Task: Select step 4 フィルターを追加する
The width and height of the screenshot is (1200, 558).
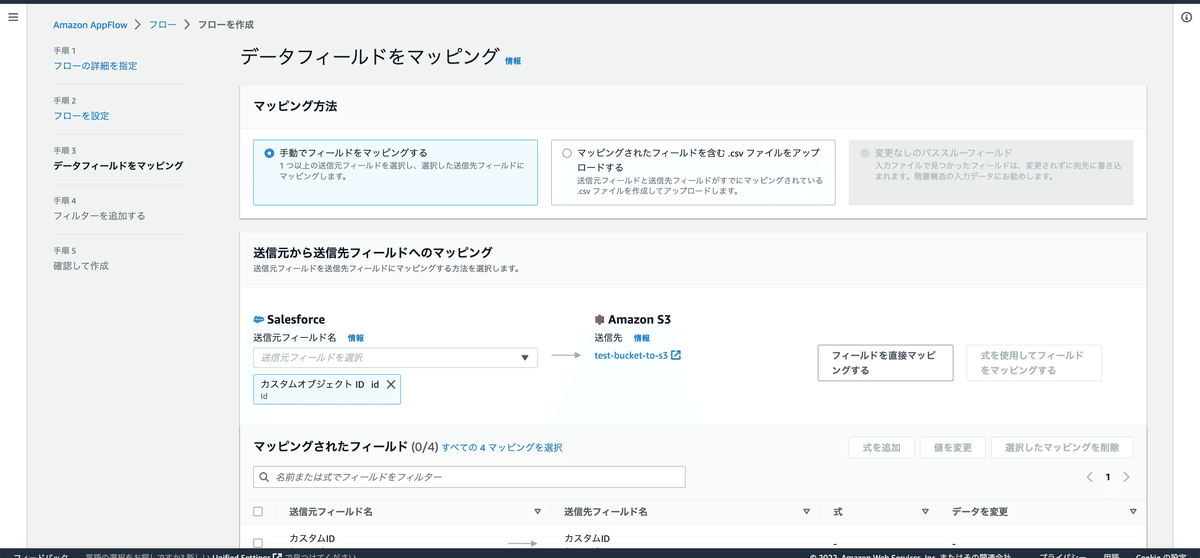Action: [x=99, y=215]
